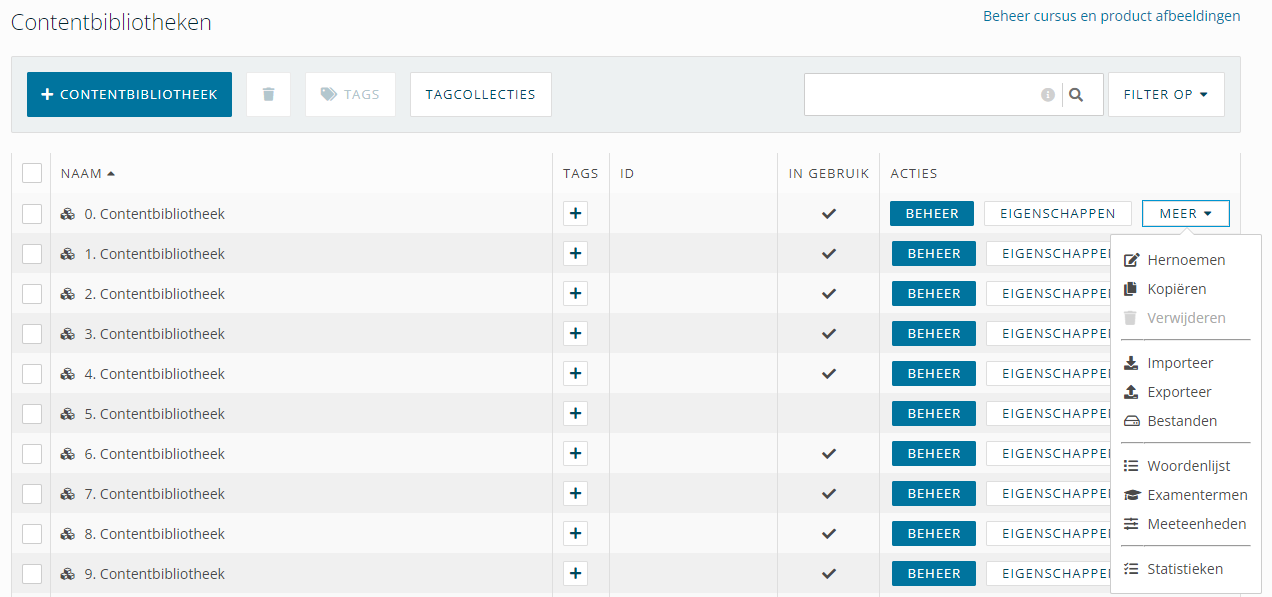Click plus tag icon for 9. Contentbibliotheek
The image size is (1272, 597).
575,574
